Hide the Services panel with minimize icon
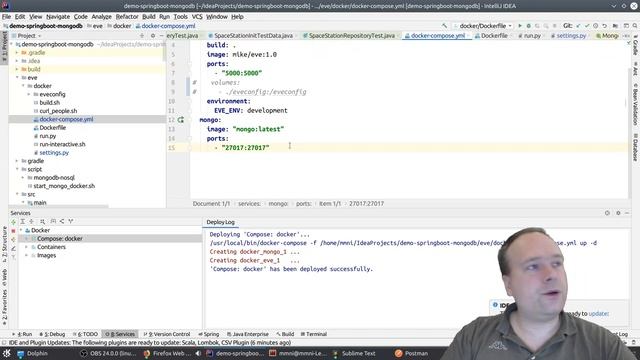640x360 pixels. (627, 213)
